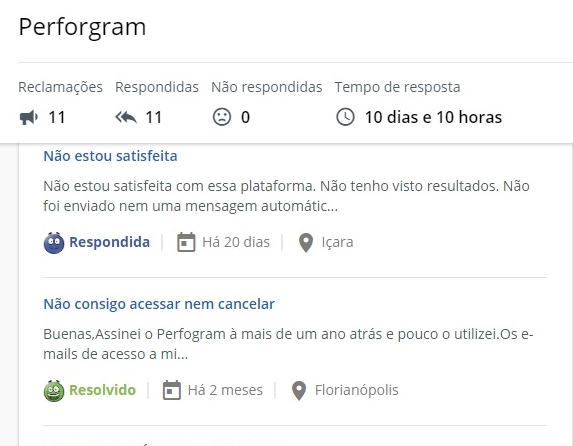Click the calendar icon beside Há 2 meses

172,390
